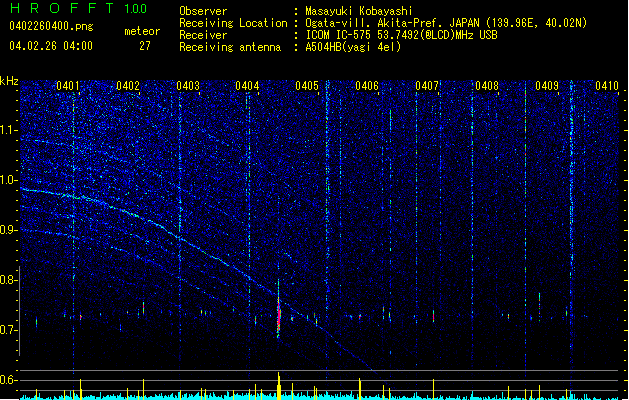
Task: Click the 0405 time marker
Action: pyautogui.click(x=307, y=86)
